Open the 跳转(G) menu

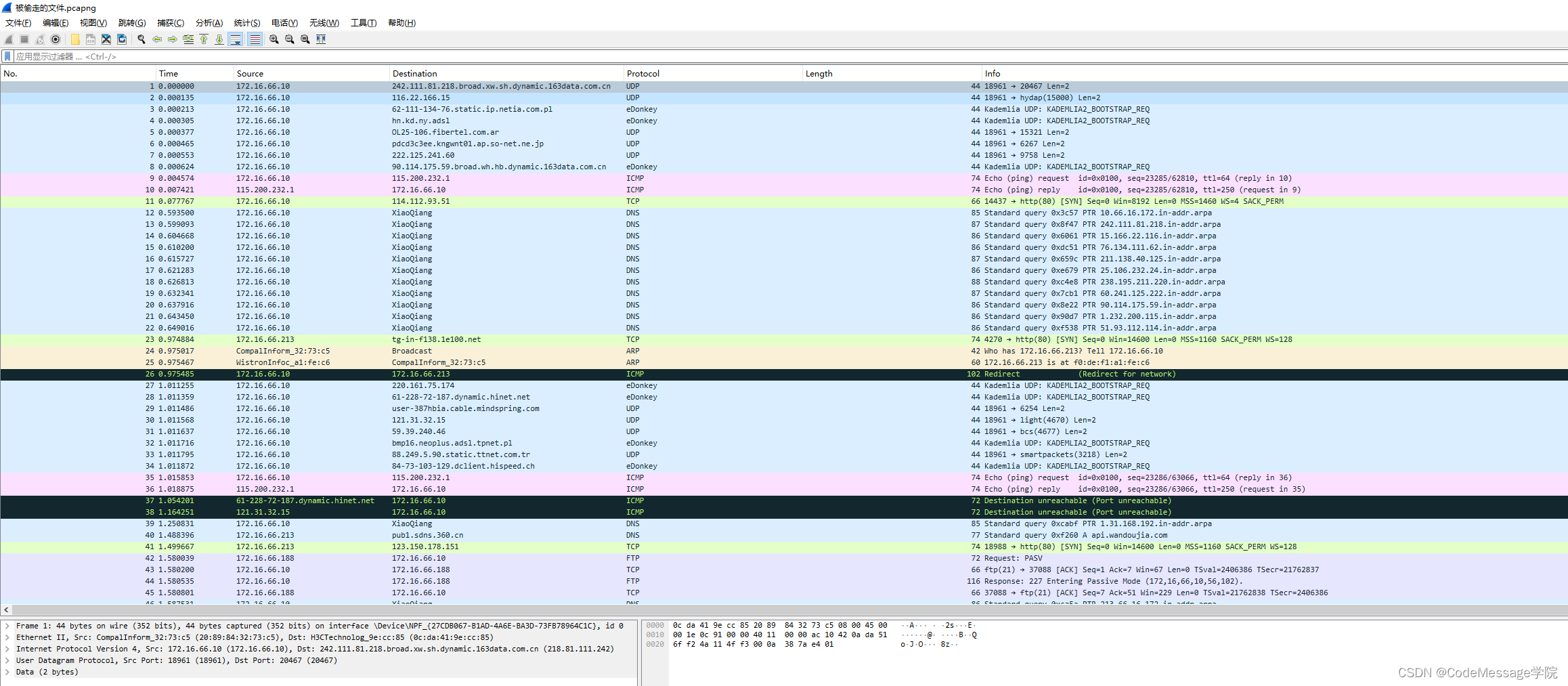pos(132,23)
